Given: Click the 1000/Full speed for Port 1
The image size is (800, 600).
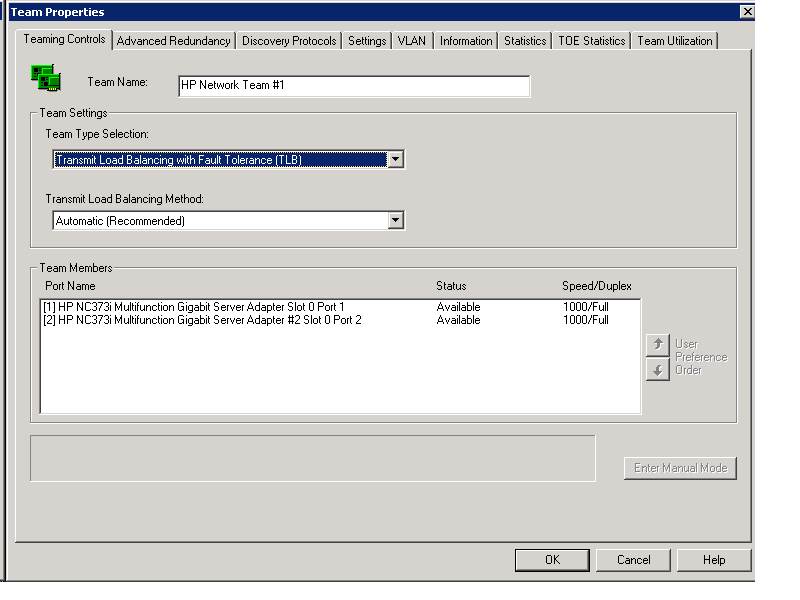Looking at the screenshot, I should coord(586,307).
